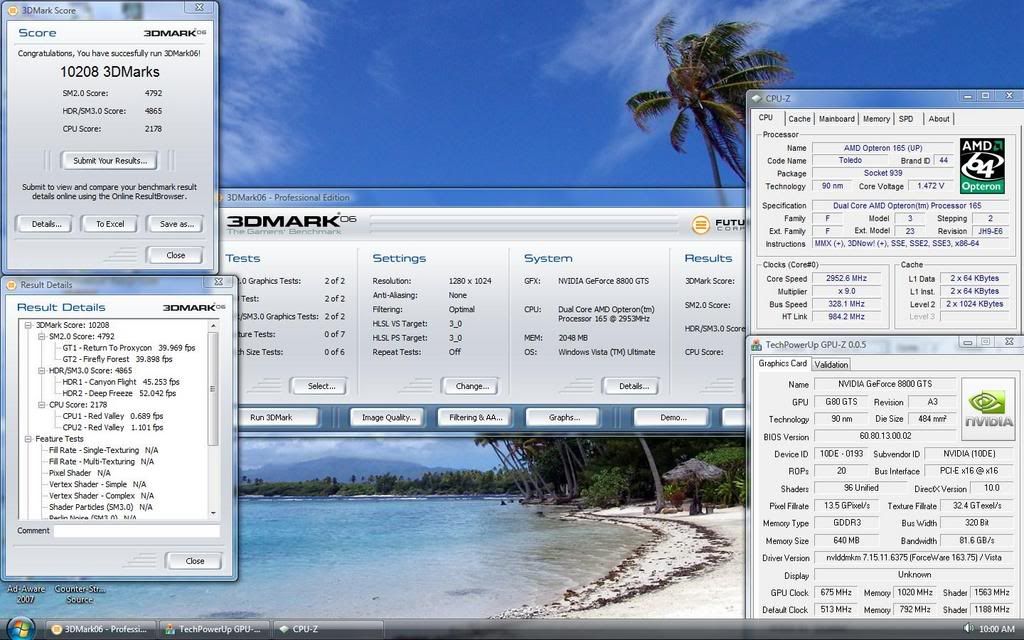Select Fill Rate - Single-Texturing row
Viewport: 1024px width, 640px height.
(104, 450)
